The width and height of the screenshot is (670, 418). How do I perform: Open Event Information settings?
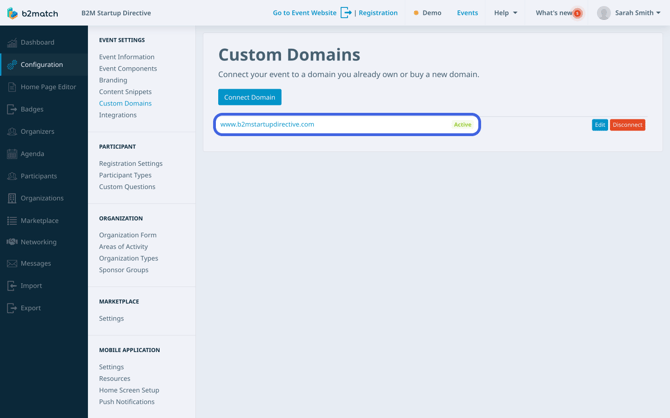click(x=126, y=57)
